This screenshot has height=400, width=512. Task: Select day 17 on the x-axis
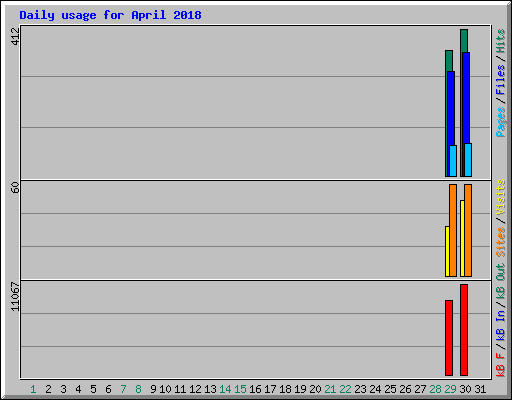(270, 389)
